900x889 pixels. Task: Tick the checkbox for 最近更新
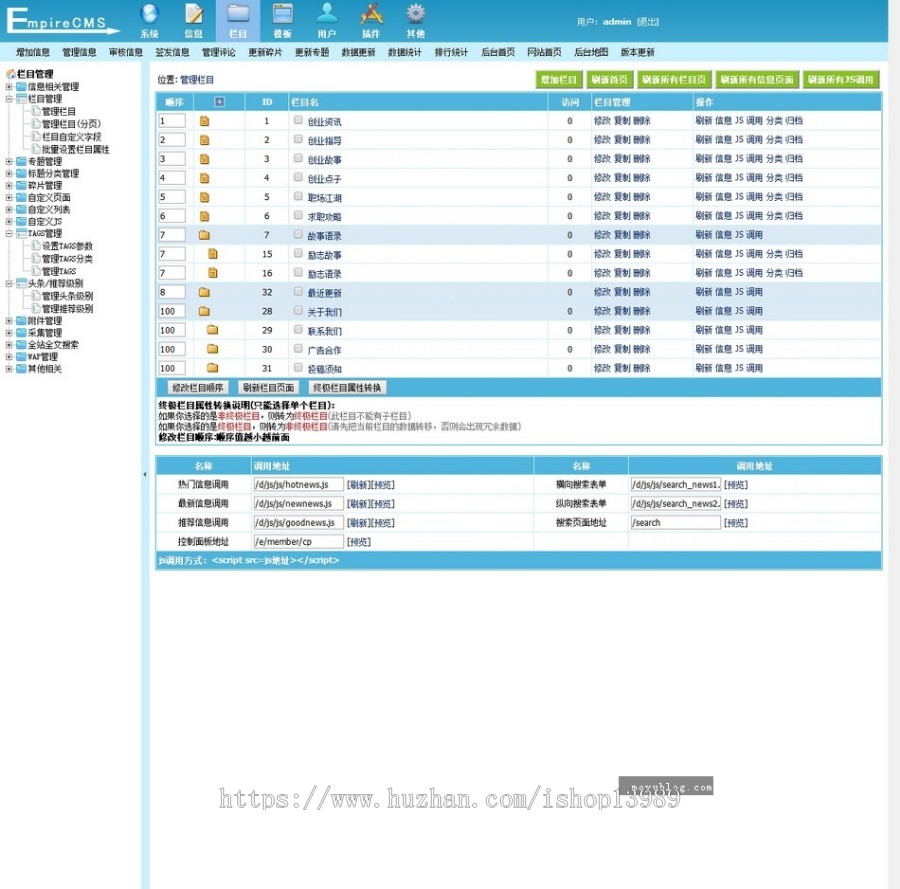coord(298,291)
